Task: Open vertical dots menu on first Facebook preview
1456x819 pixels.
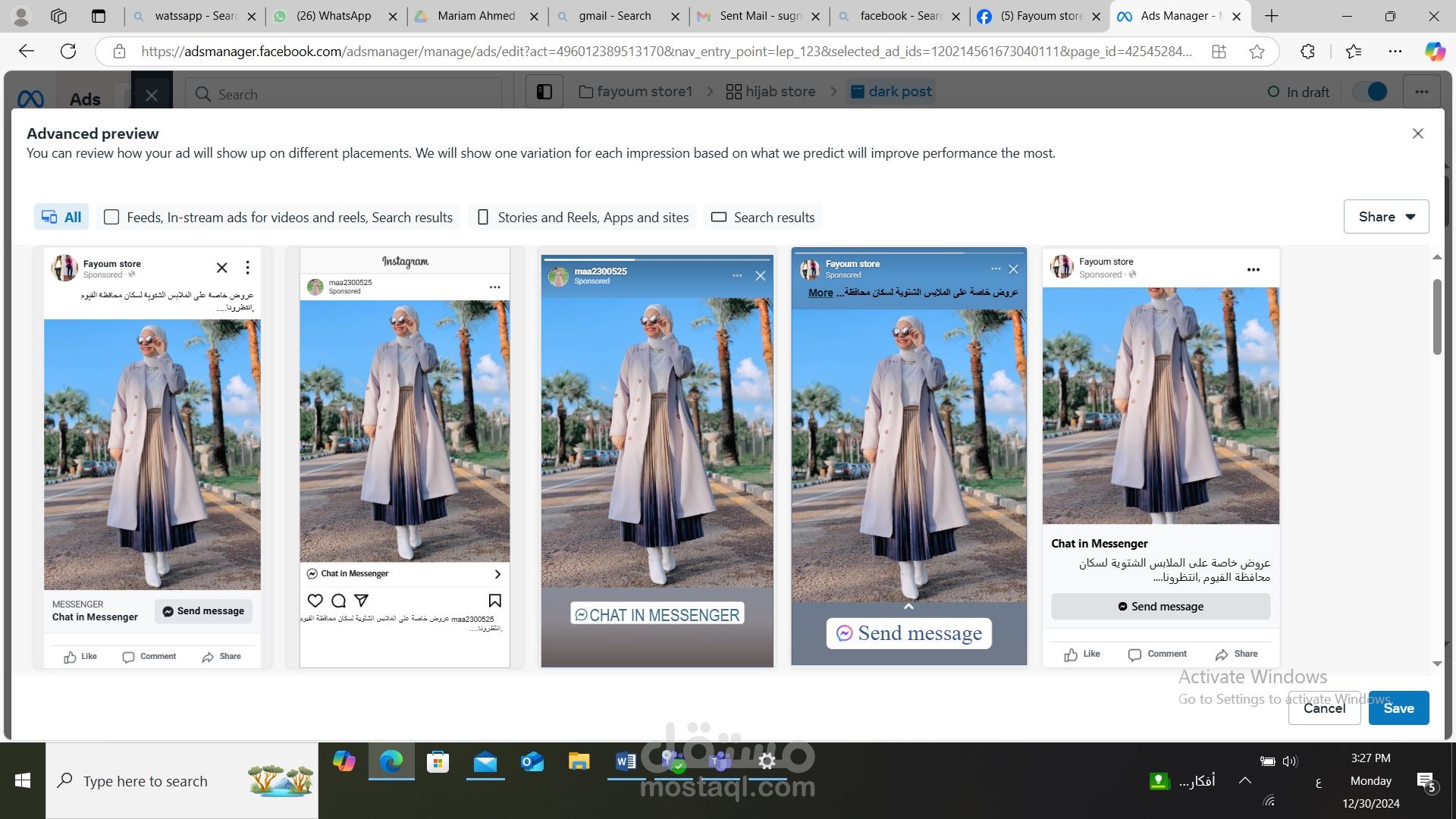Action: coord(247,268)
